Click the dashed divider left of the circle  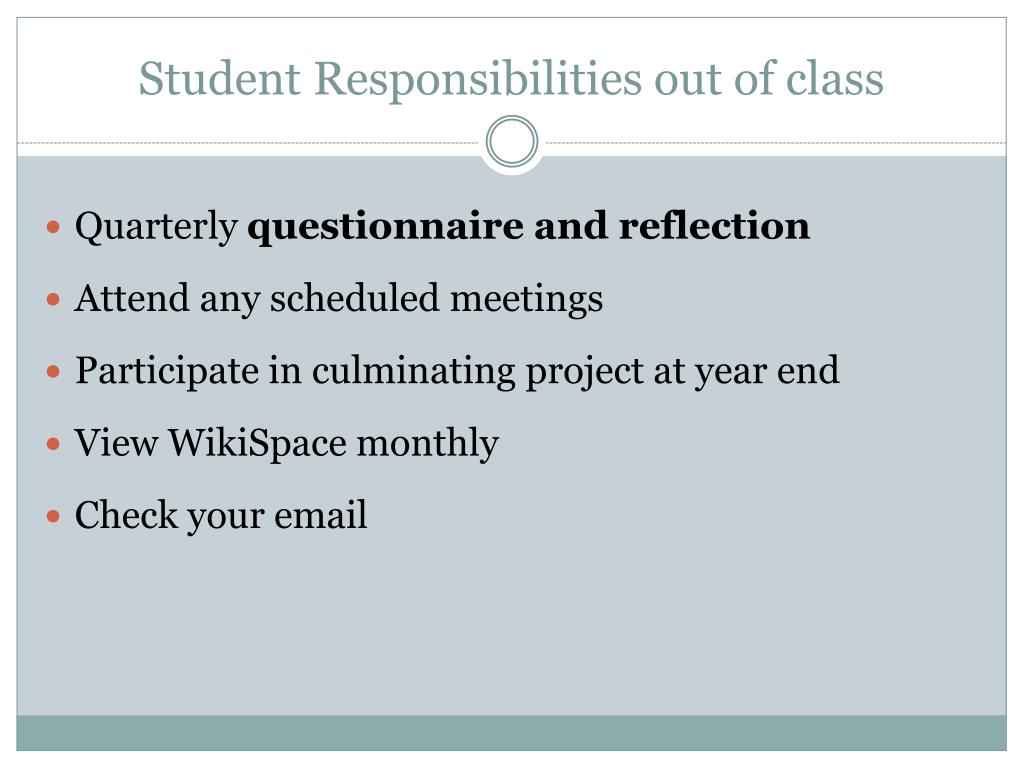point(248,142)
